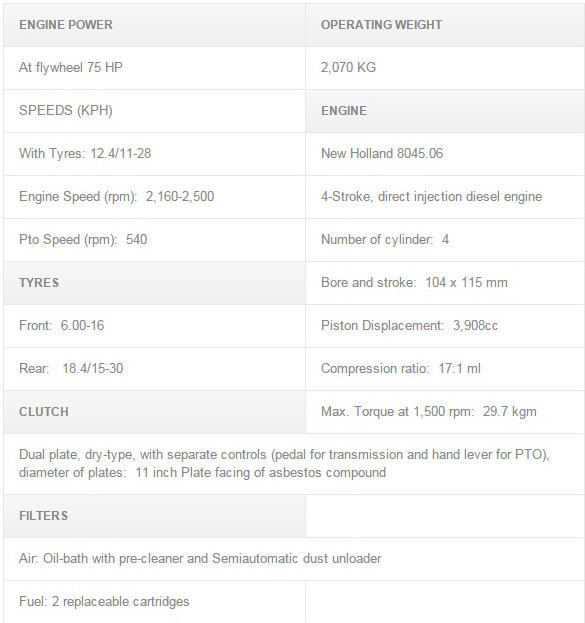Click the Front 6.00-16 tyre cell
Viewport: 585px width, 623px height.
(x=154, y=326)
